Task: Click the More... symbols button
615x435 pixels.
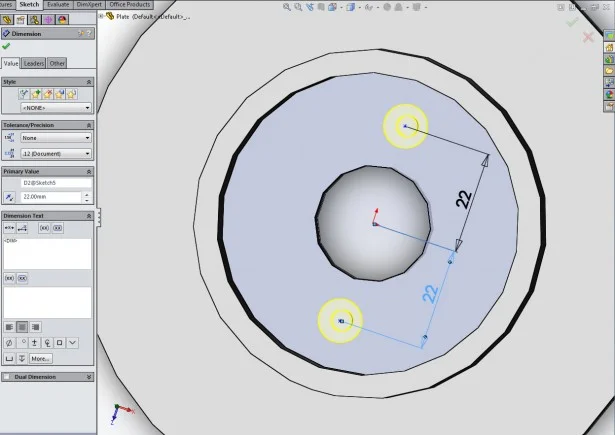Action: 39,358
